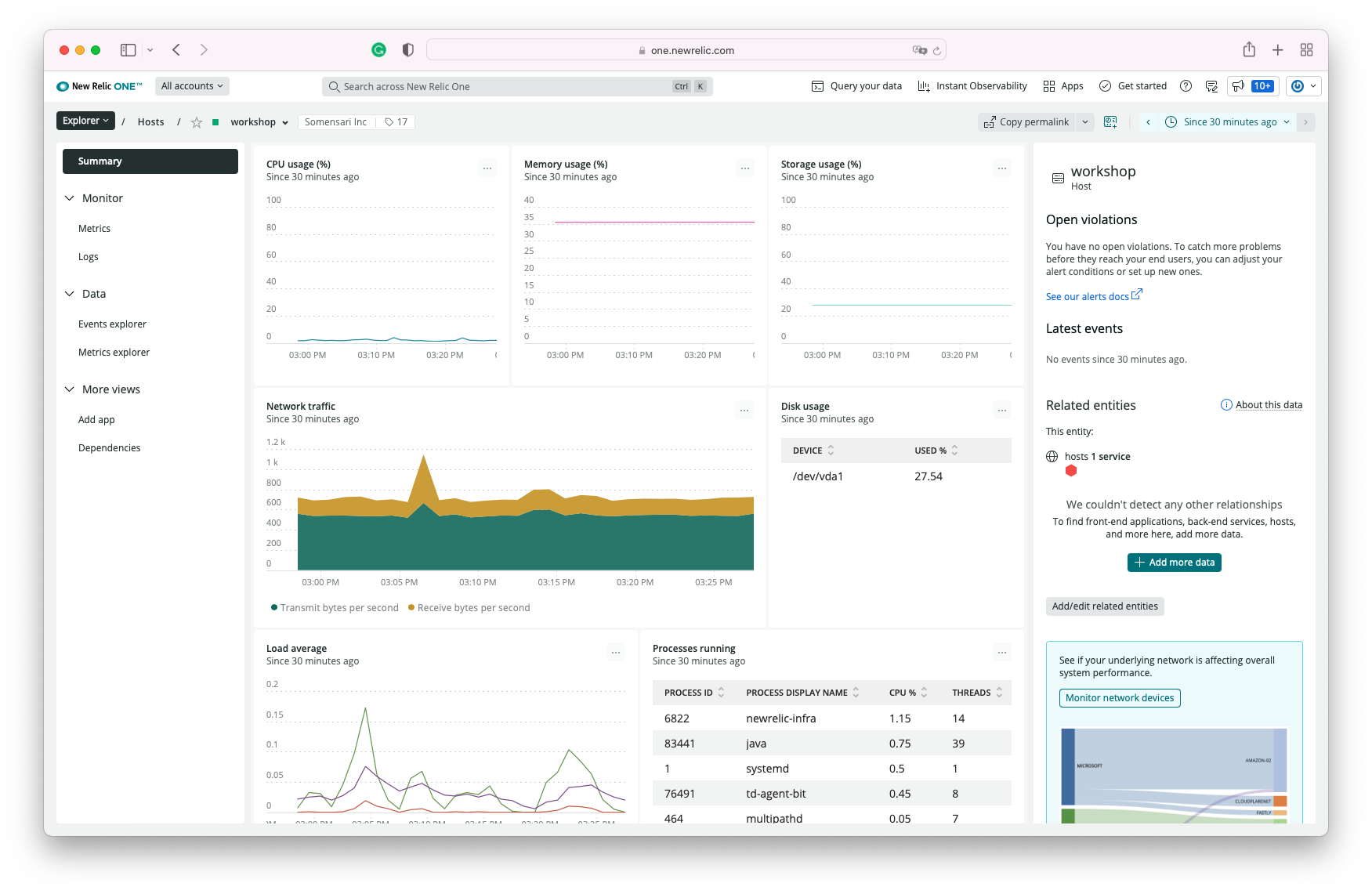Toggle Receive bytes per second legend series
Viewport: 1372px width, 894px height.
[469, 608]
